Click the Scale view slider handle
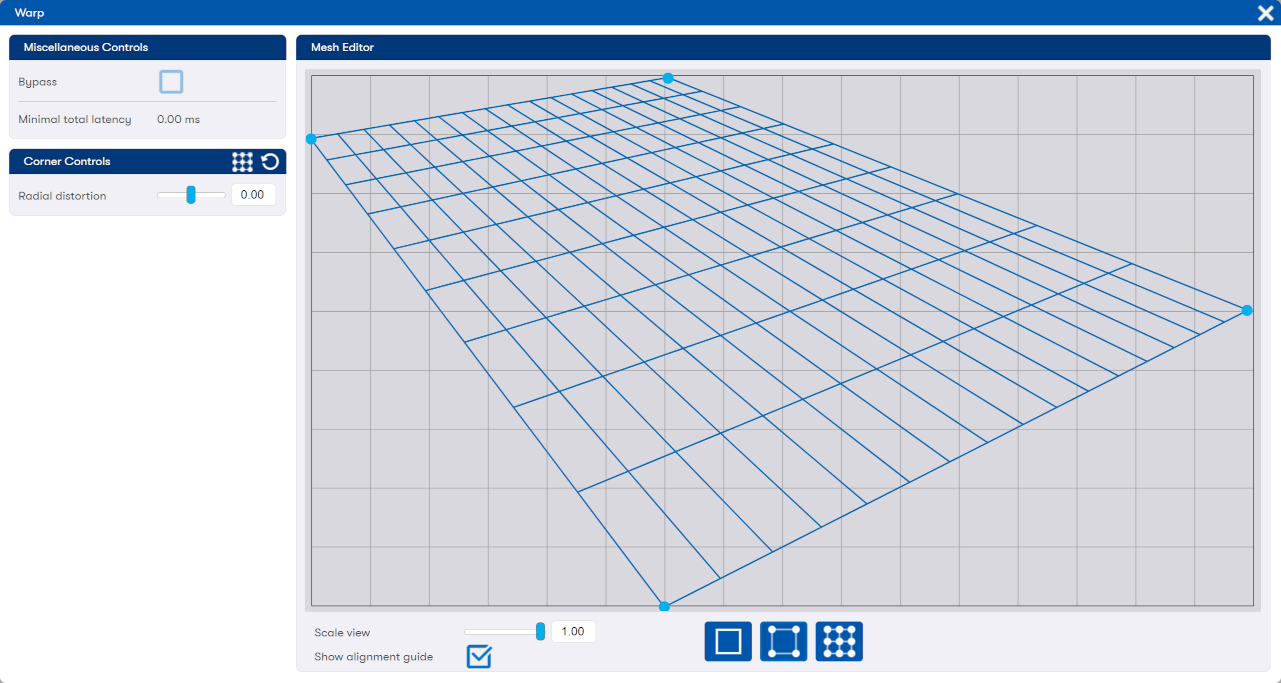This screenshot has width=1281, height=683. click(x=541, y=631)
